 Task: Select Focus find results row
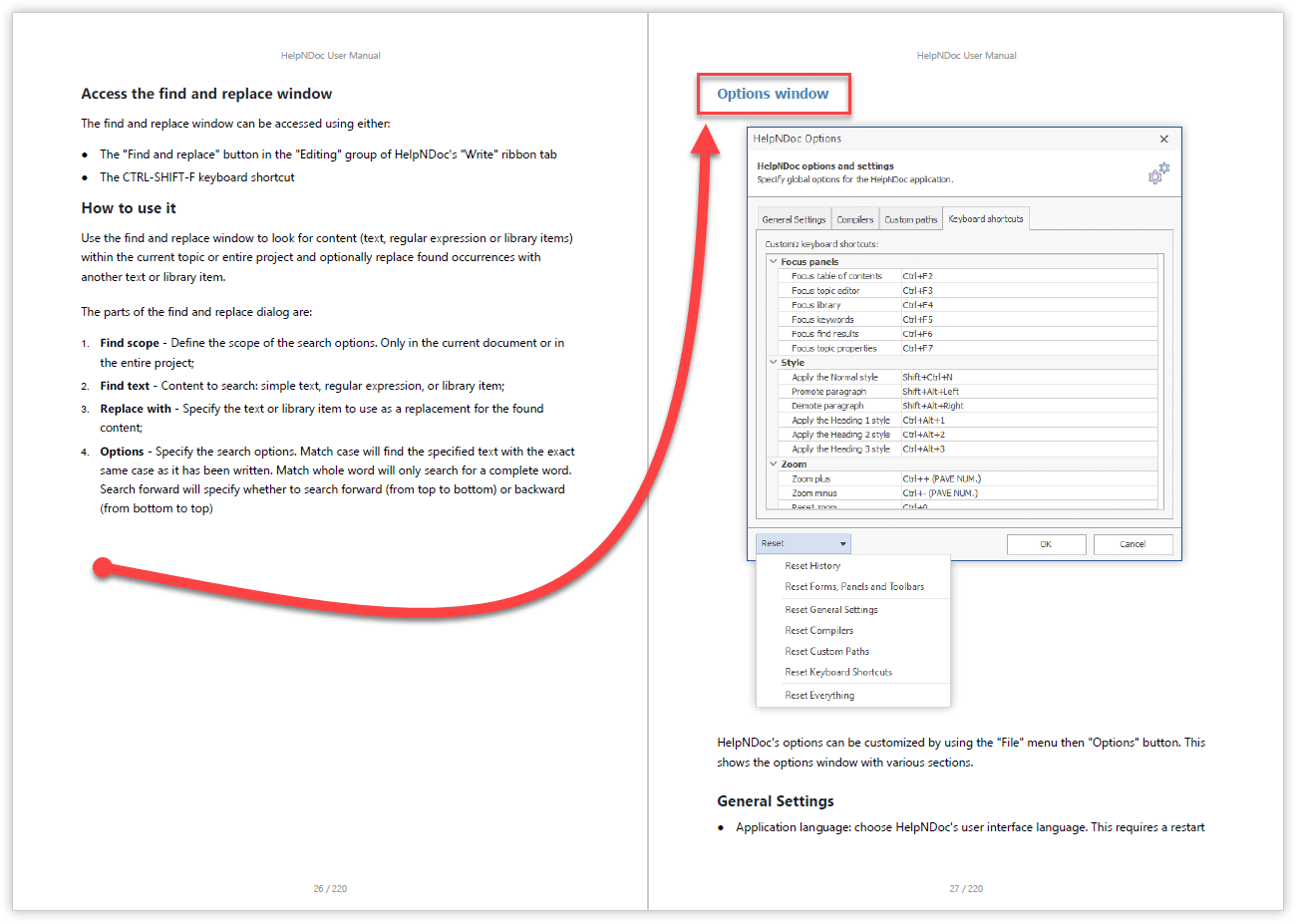968,334
